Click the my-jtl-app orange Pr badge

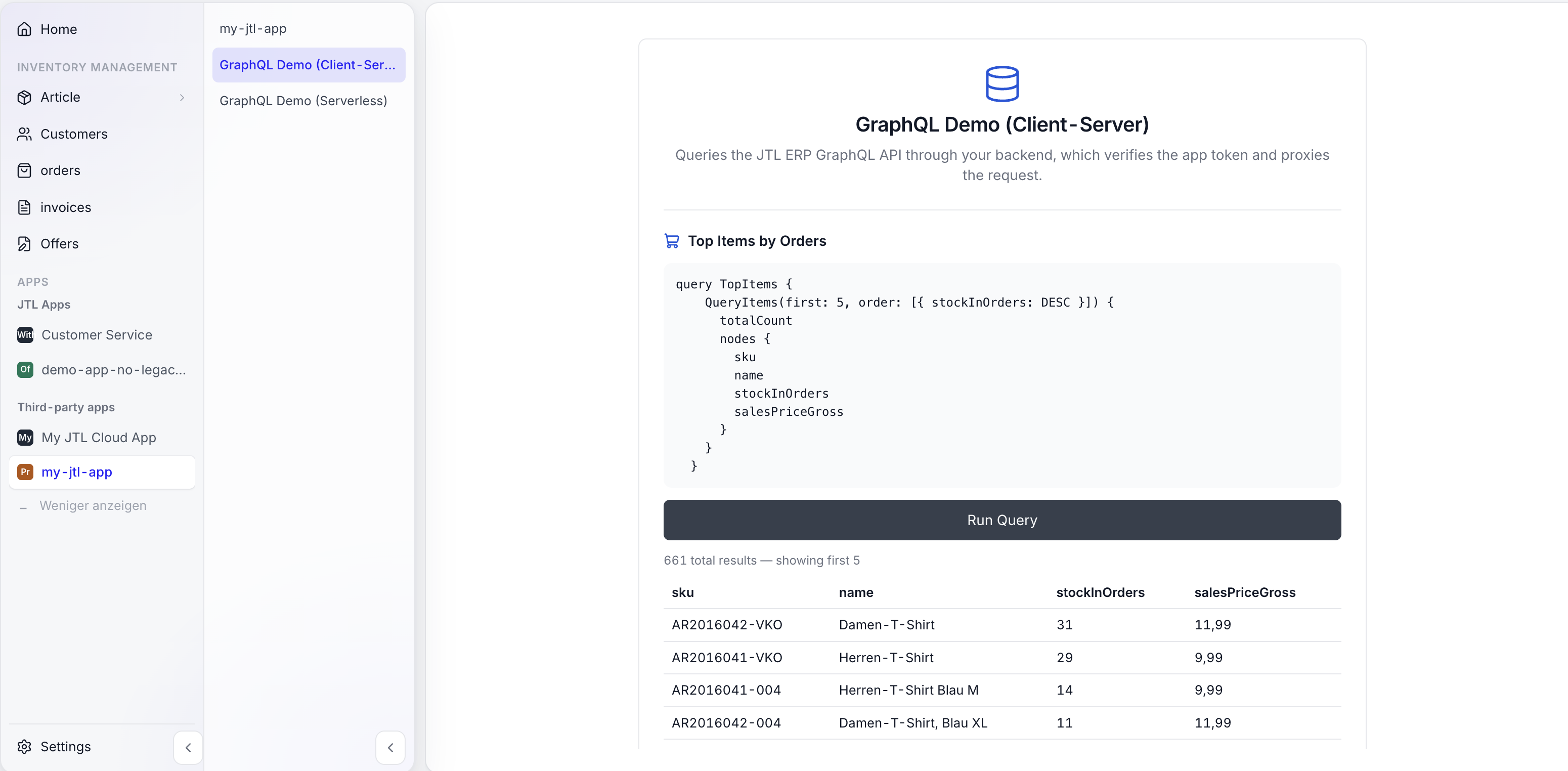[25, 472]
